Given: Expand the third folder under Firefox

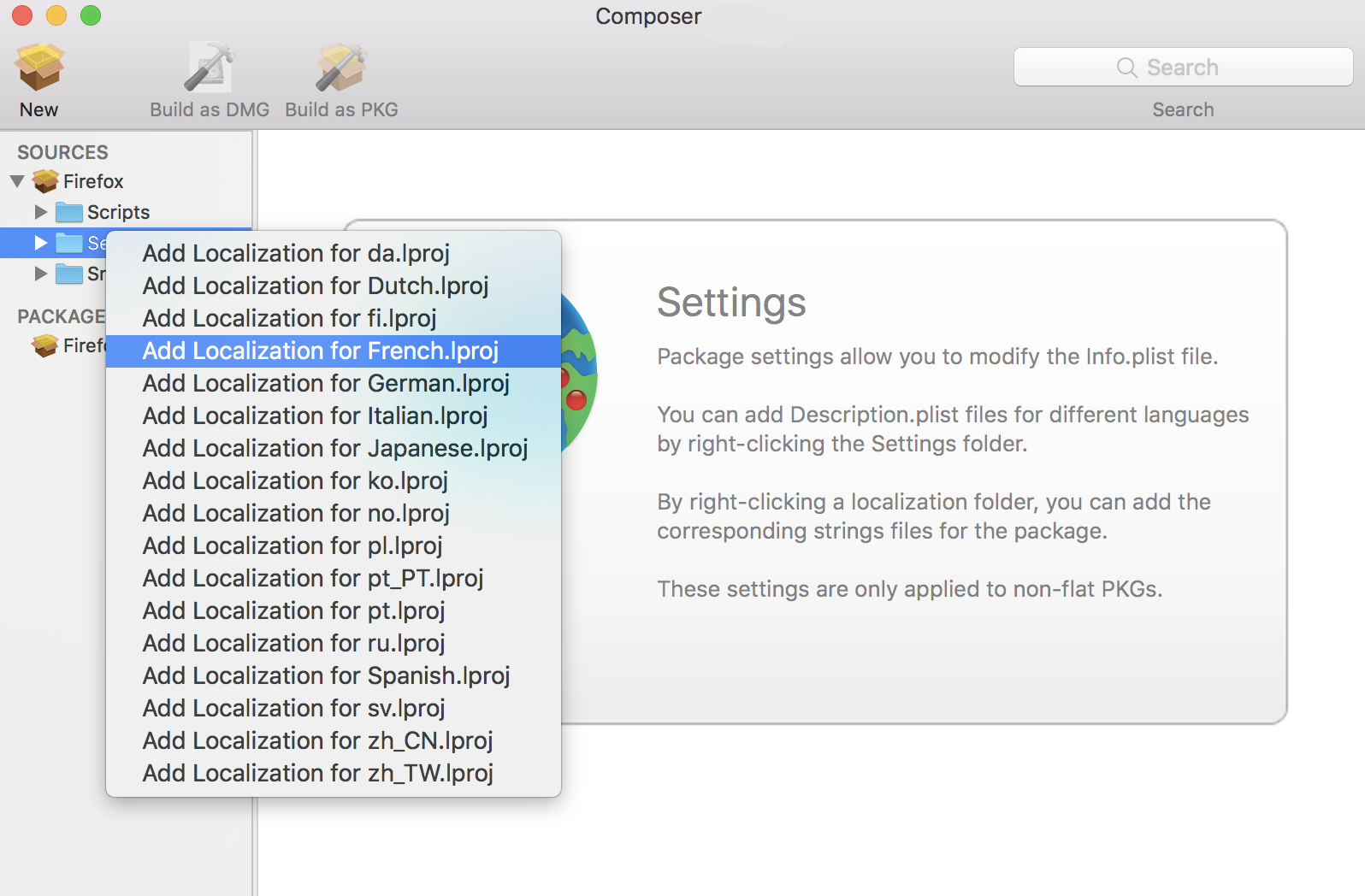Looking at the screenshot, I should [40, 274].
